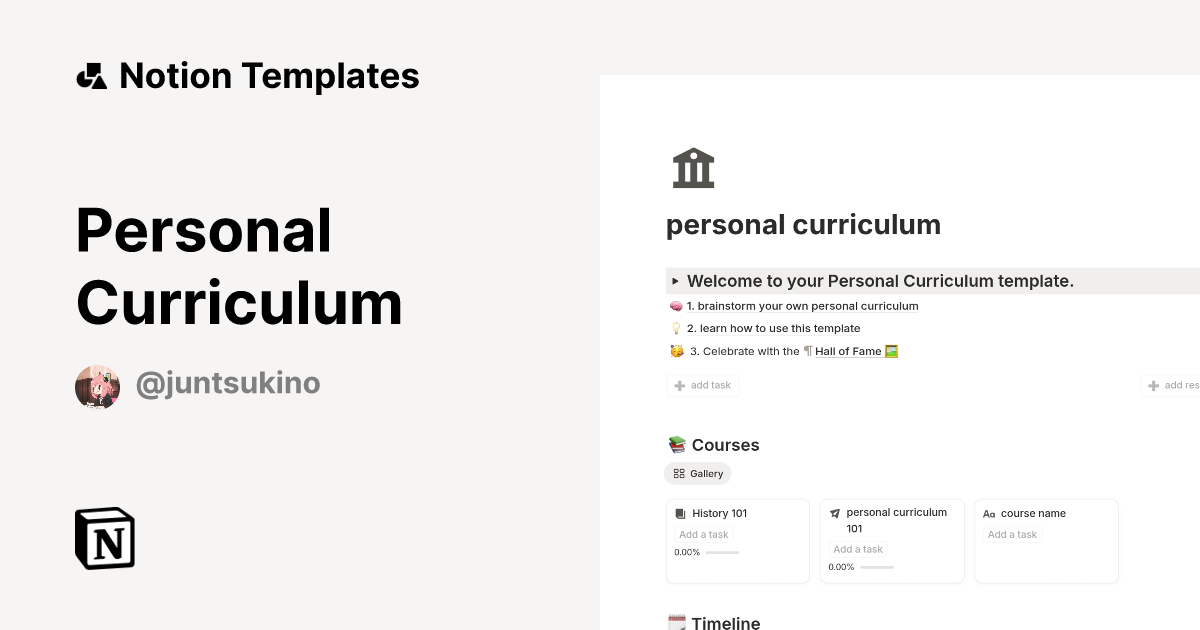Follow the @juntsukino profile link
Image resolution: width=1200 pixels, height=630 pixels.
point(228,383)
